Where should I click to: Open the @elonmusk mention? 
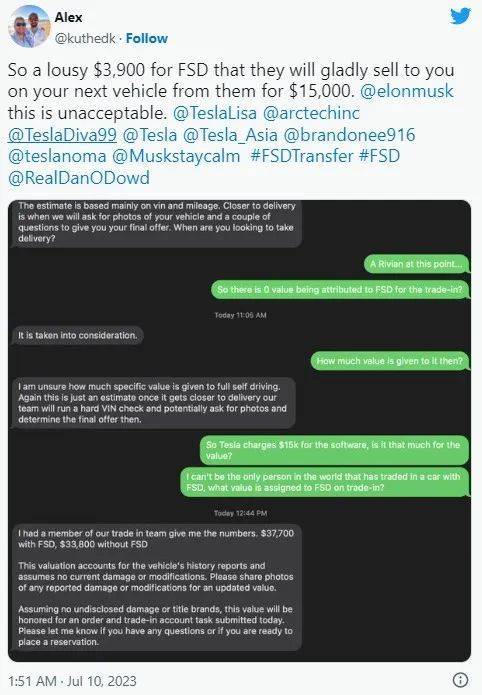407,91
